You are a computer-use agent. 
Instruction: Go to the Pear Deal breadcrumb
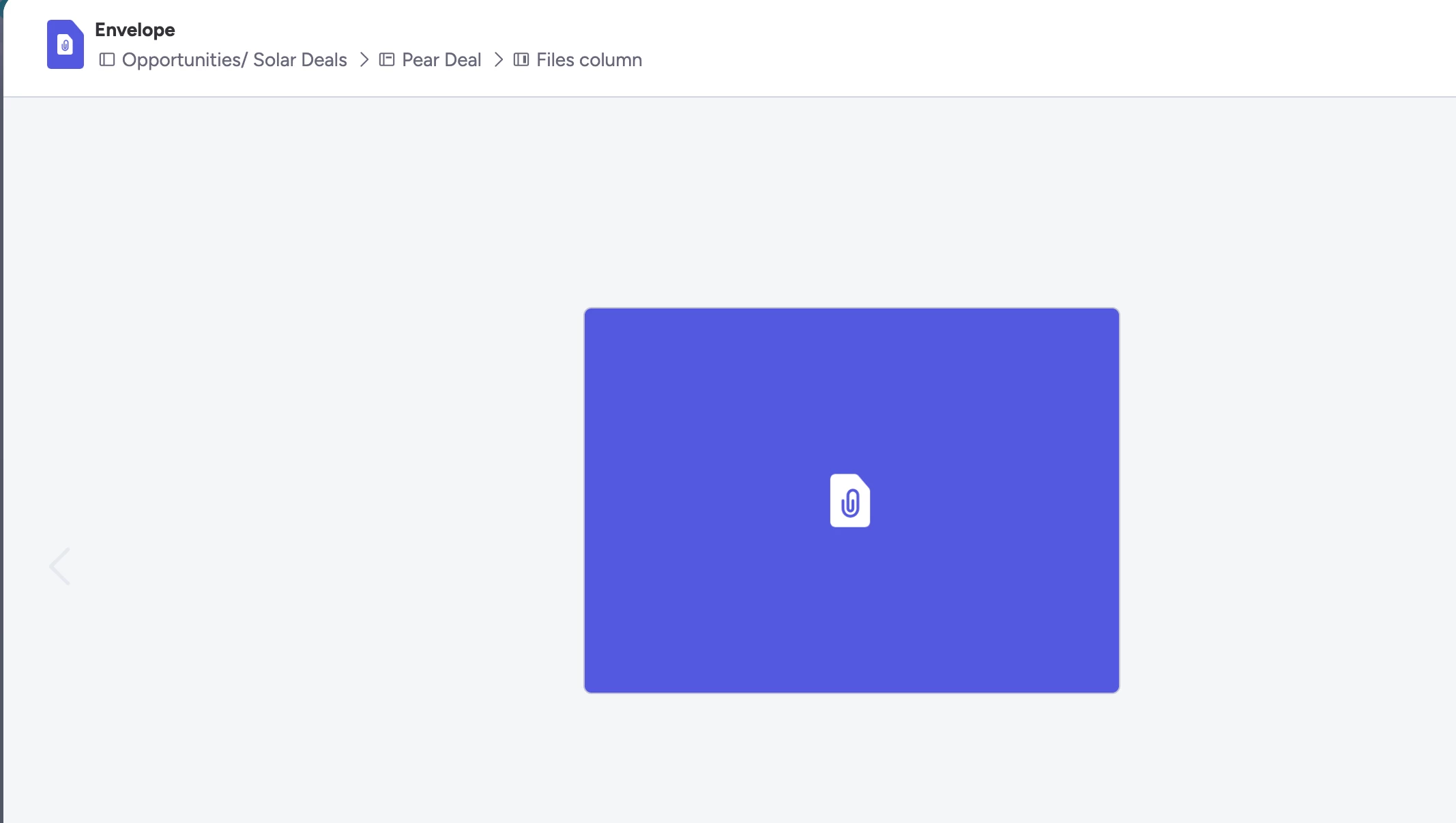tap(441, 60)
